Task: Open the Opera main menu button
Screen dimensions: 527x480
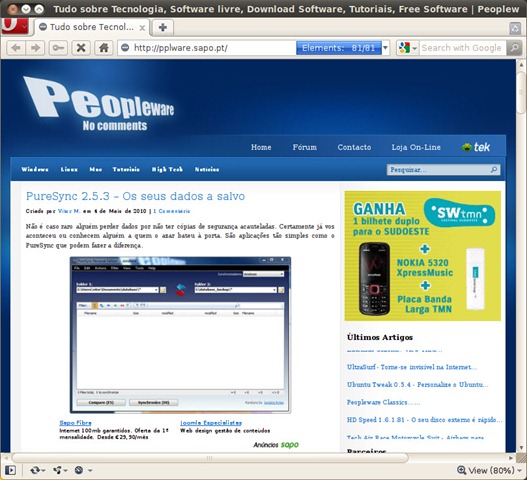Action: [15, 26]
